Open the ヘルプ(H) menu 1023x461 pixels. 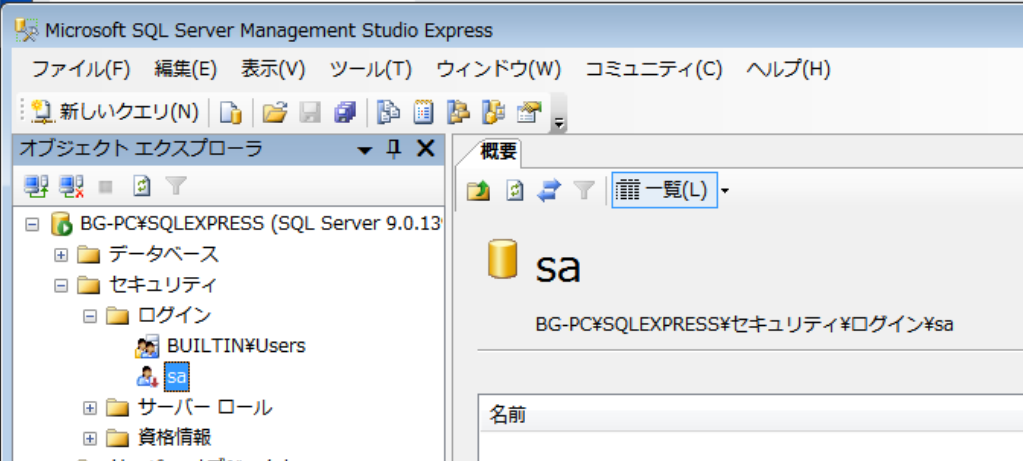tap(788, 68)
